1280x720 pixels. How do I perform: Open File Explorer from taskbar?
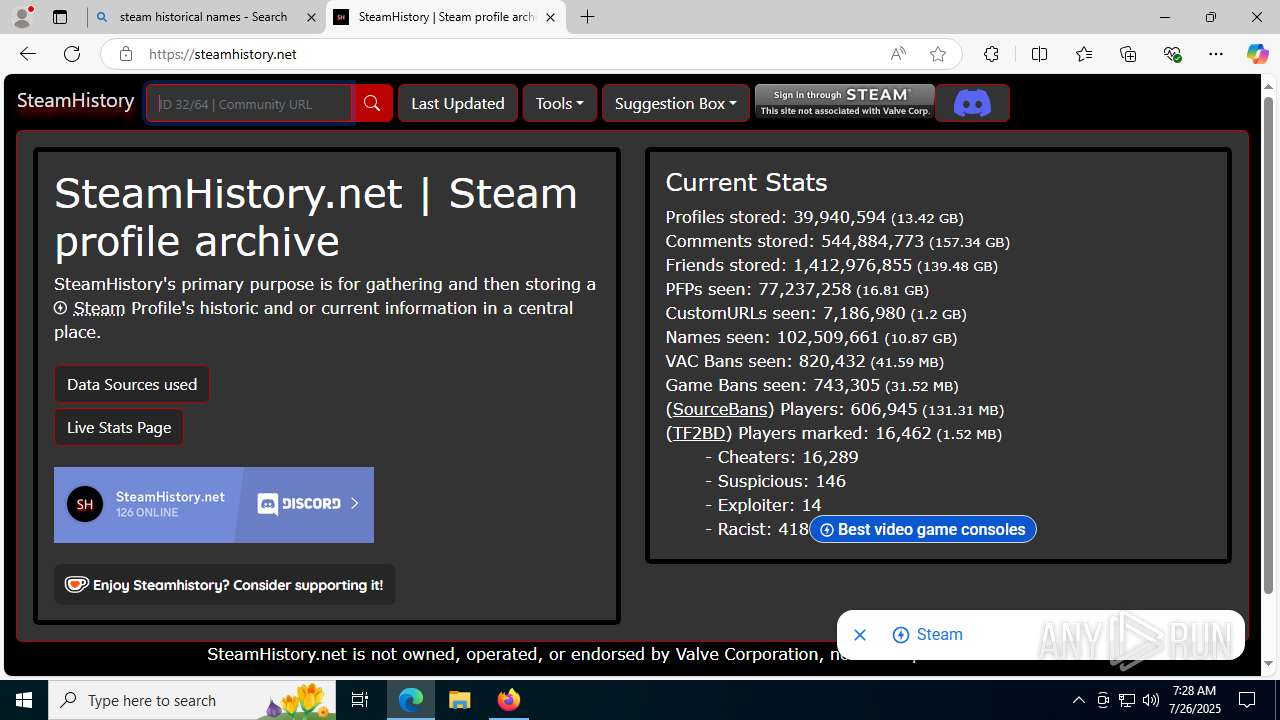pyautogui.click(x=459, y=700)
